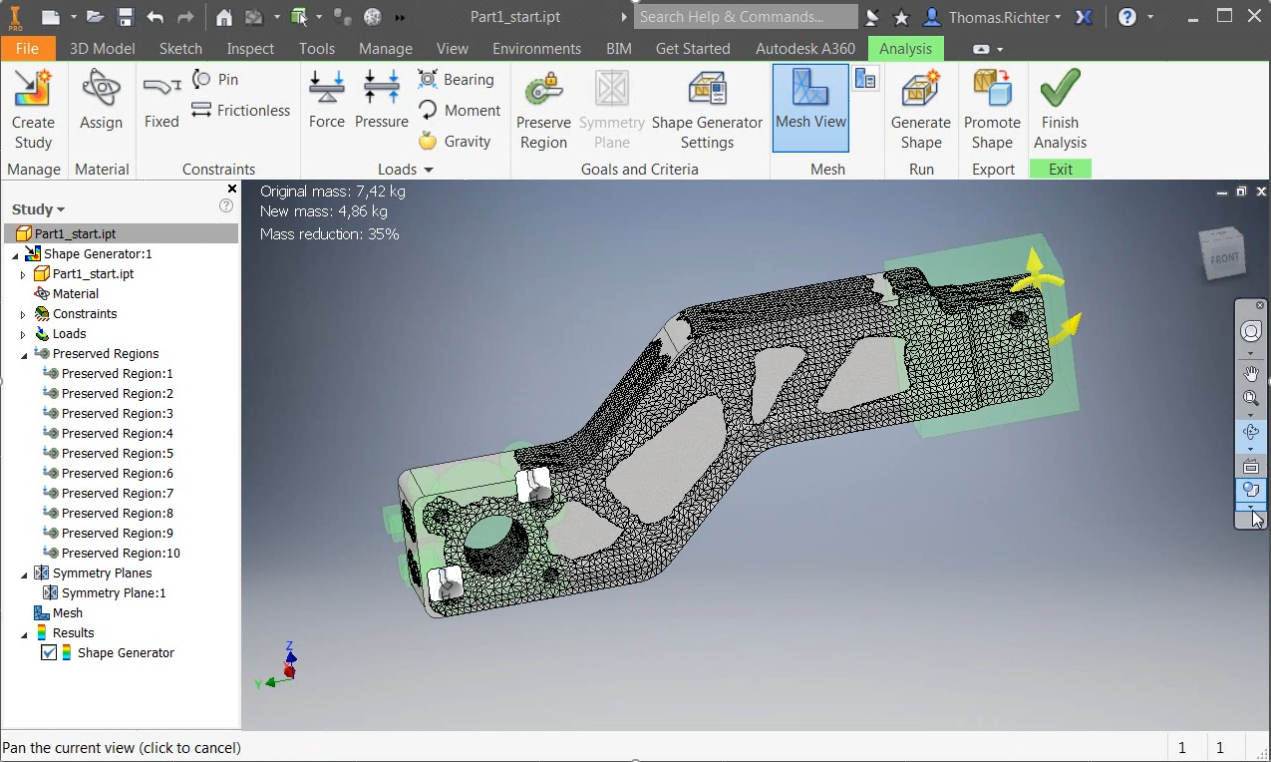Activate the Pan tool in navigation bar

pos(1250,373)
